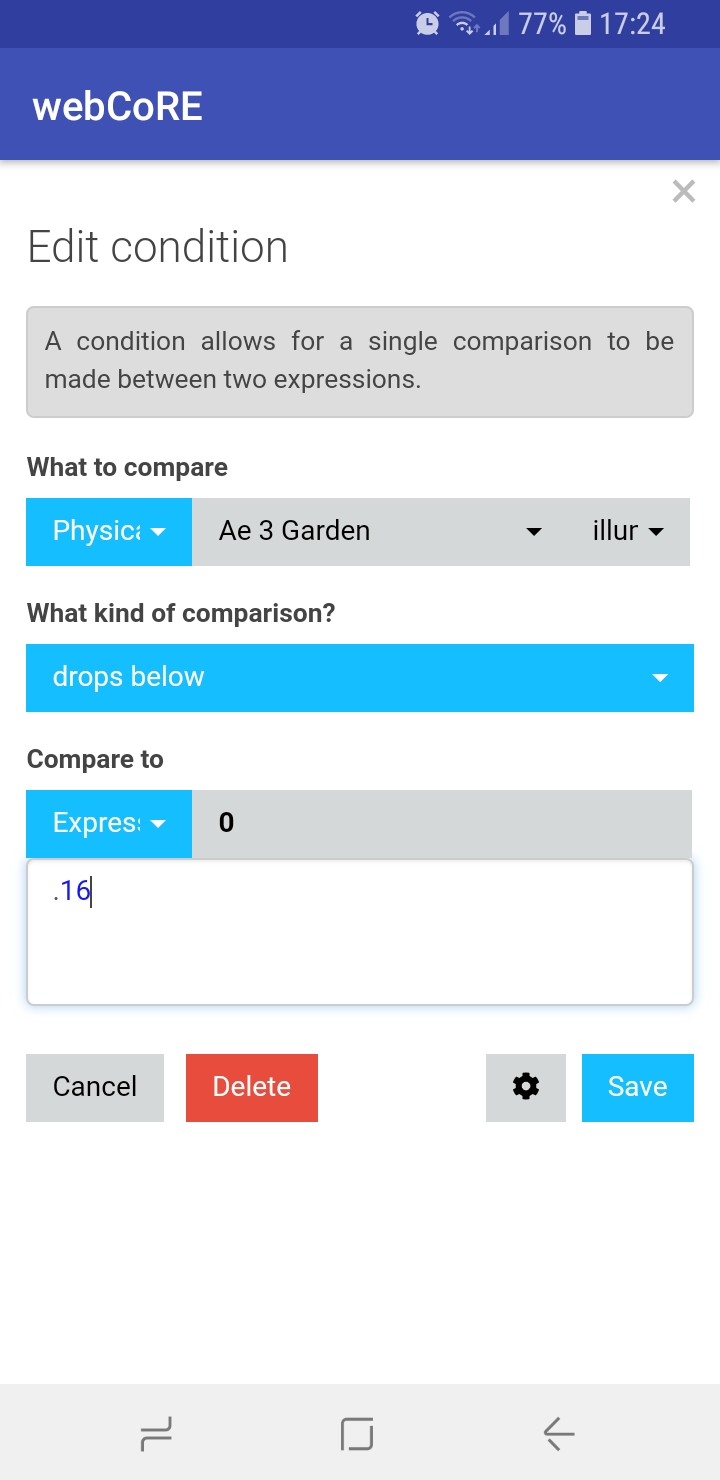Viewport: 720px width, 1480px height.
Task: Change the 'drops below' comparison type
Action: point(360,677)
